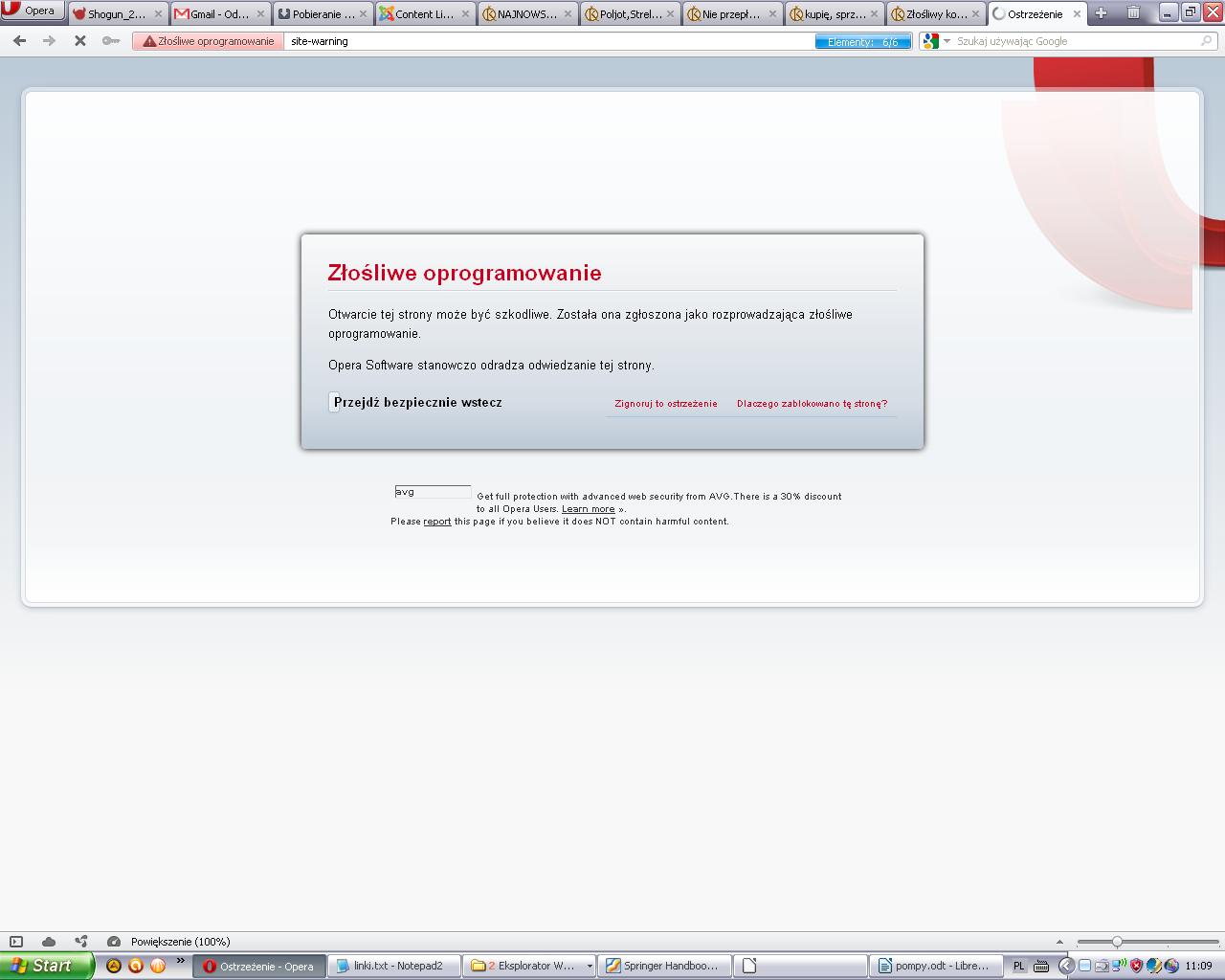Viewport: 1225px width, 980px height.
Task: Click the report link below the warning
Action: pos(437,522)
